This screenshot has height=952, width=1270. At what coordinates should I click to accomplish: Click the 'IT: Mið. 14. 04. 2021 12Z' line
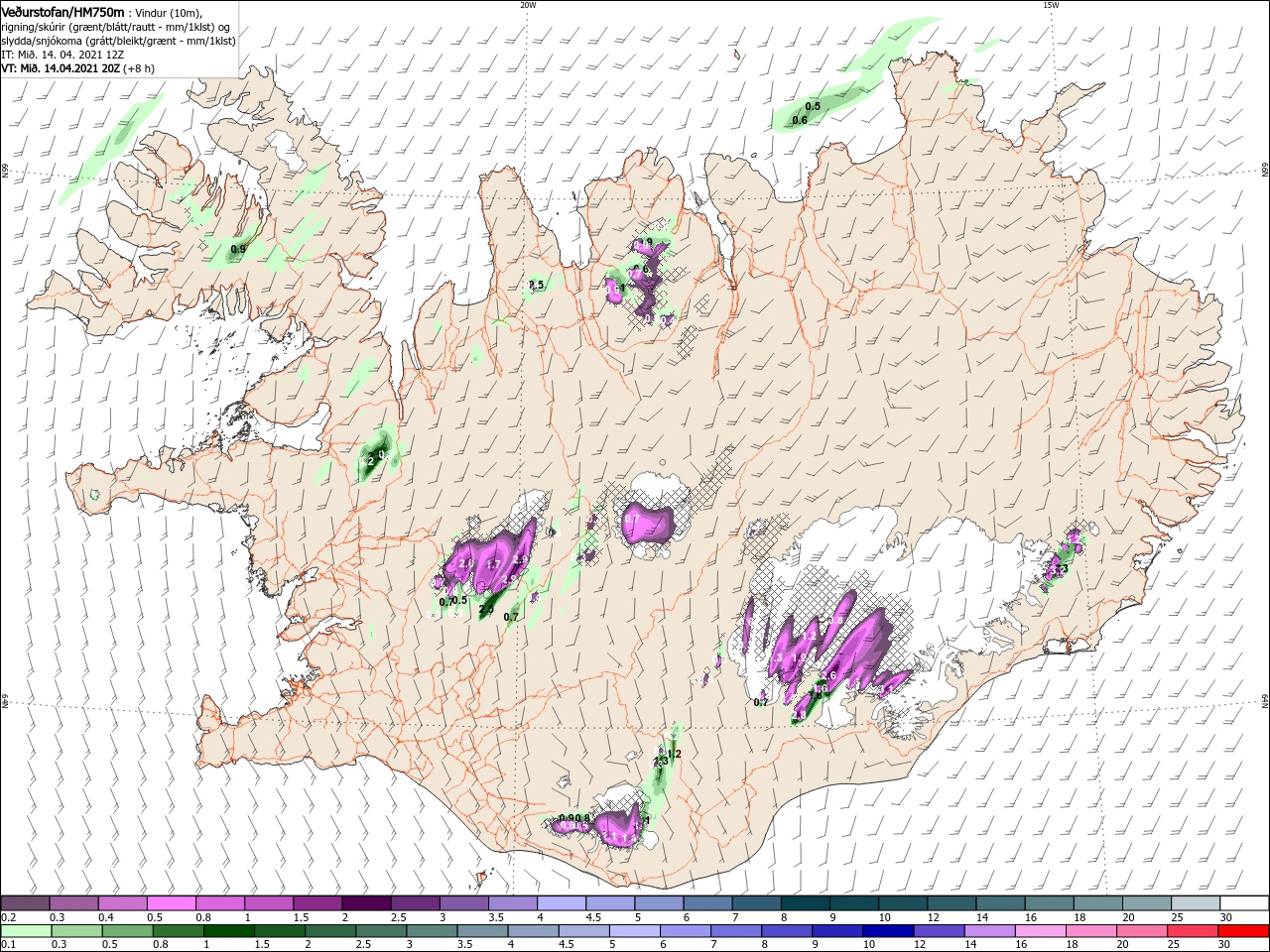tap(63, 55)
